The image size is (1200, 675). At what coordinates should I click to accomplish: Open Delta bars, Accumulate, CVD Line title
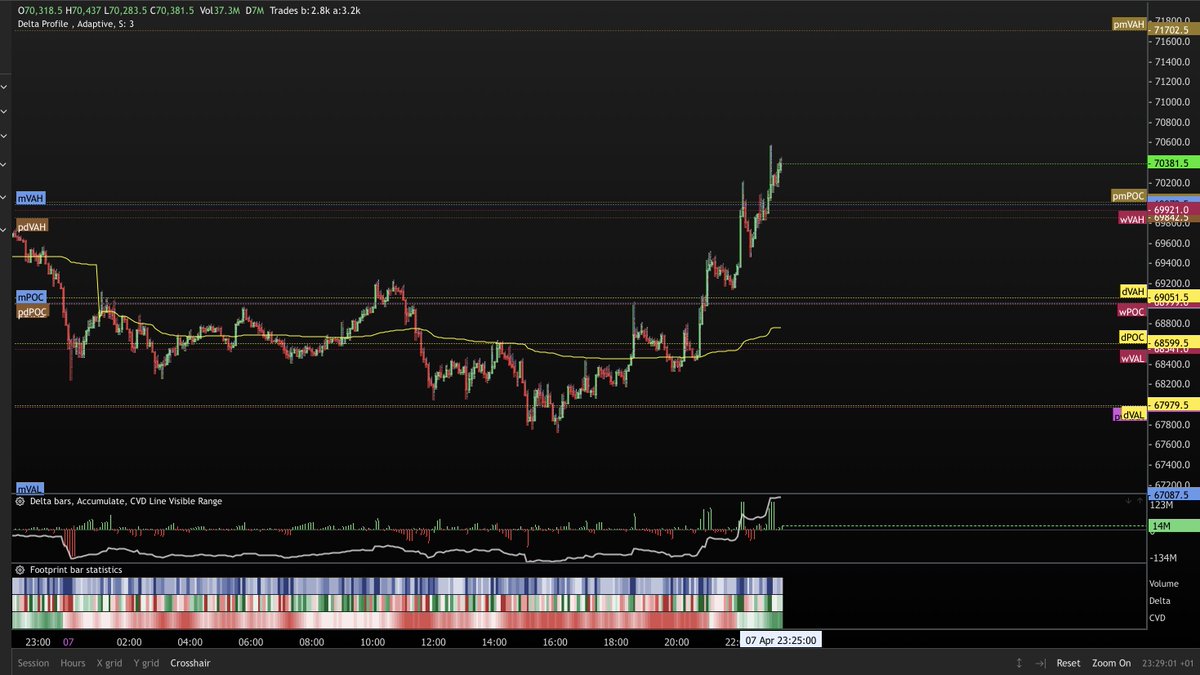(125, 501)
